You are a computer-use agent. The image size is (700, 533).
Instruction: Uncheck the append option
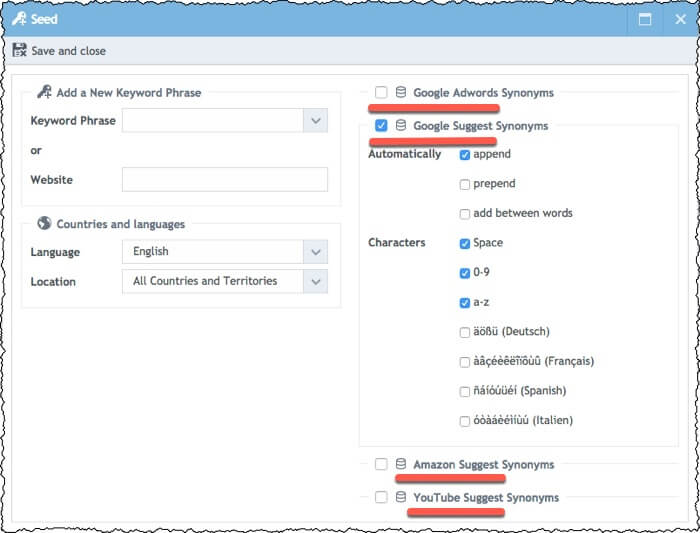(x=465, y=155)
